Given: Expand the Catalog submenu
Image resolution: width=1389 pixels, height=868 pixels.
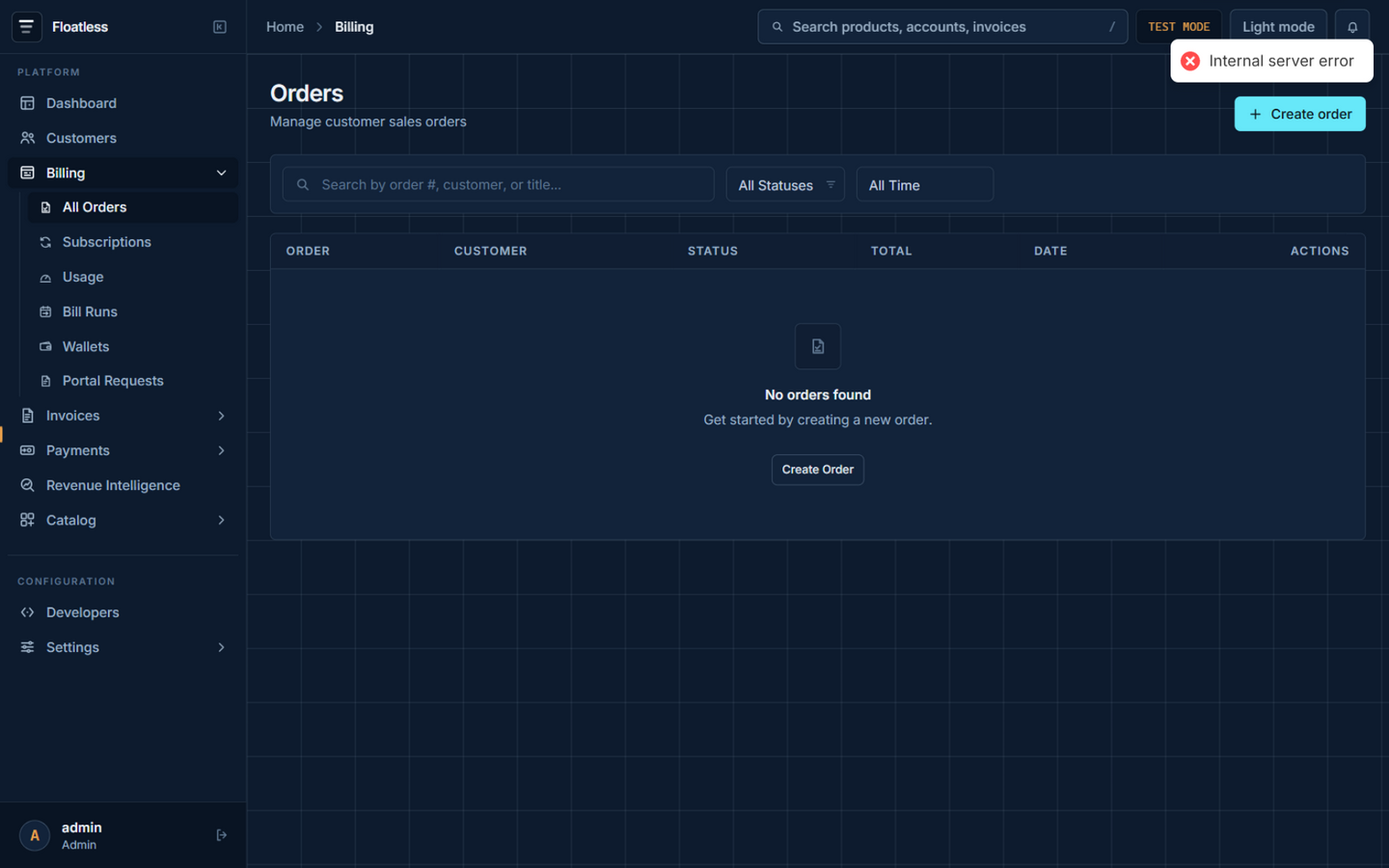Looking at the screenshot, I should [x=221, y=520].
